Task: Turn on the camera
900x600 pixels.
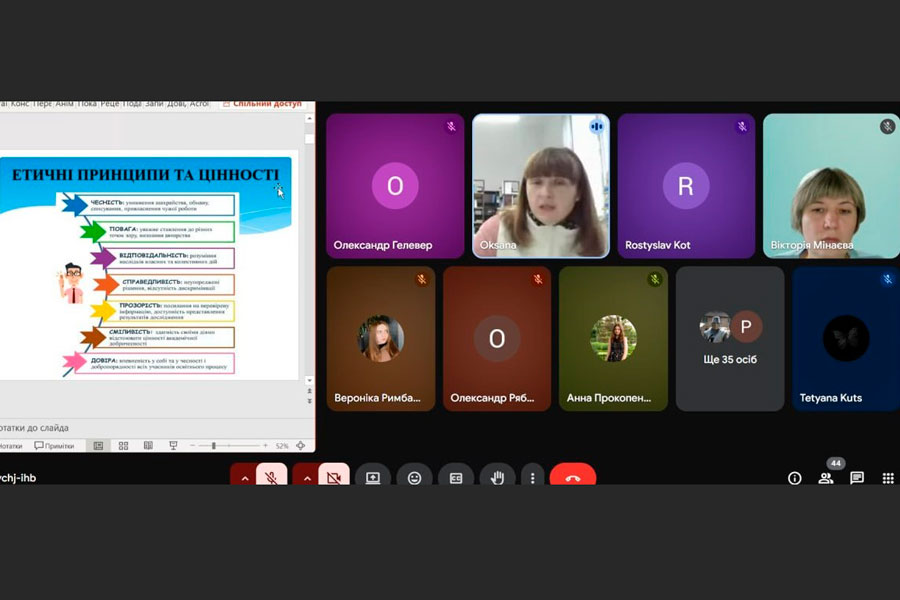Action: pyautogui.click(x=333, y=478)
